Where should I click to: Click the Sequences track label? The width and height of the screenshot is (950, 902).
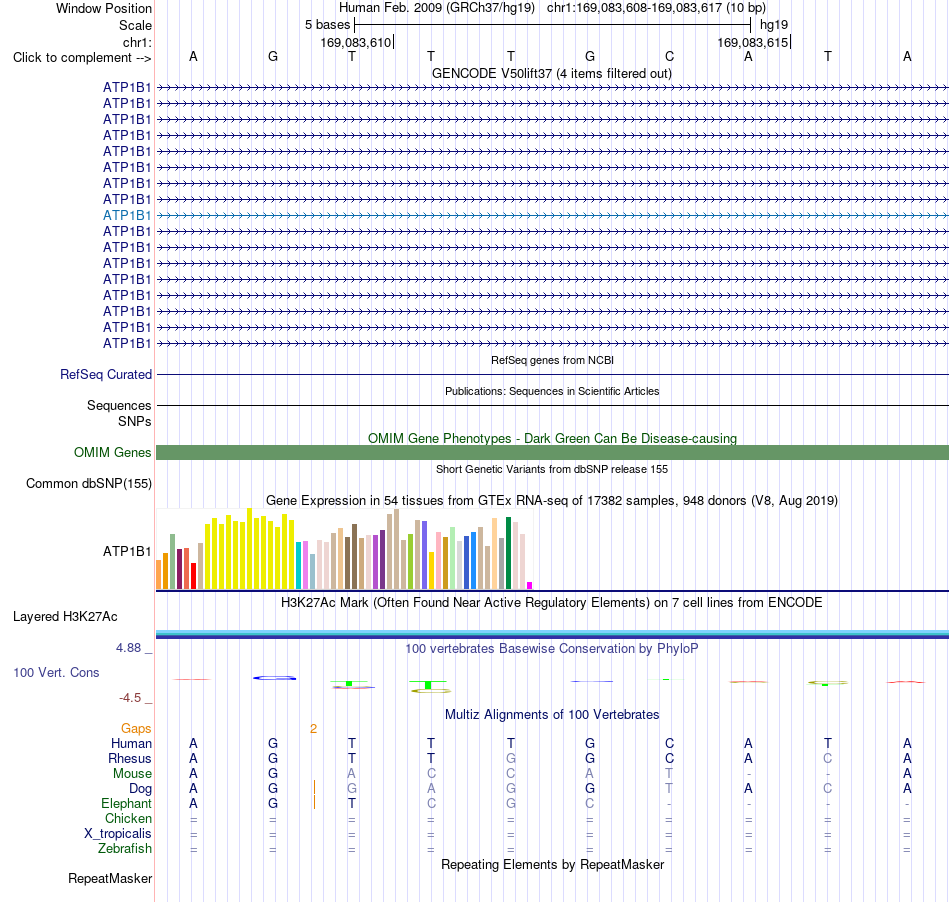pyautogui.click(x=119, y=405)
